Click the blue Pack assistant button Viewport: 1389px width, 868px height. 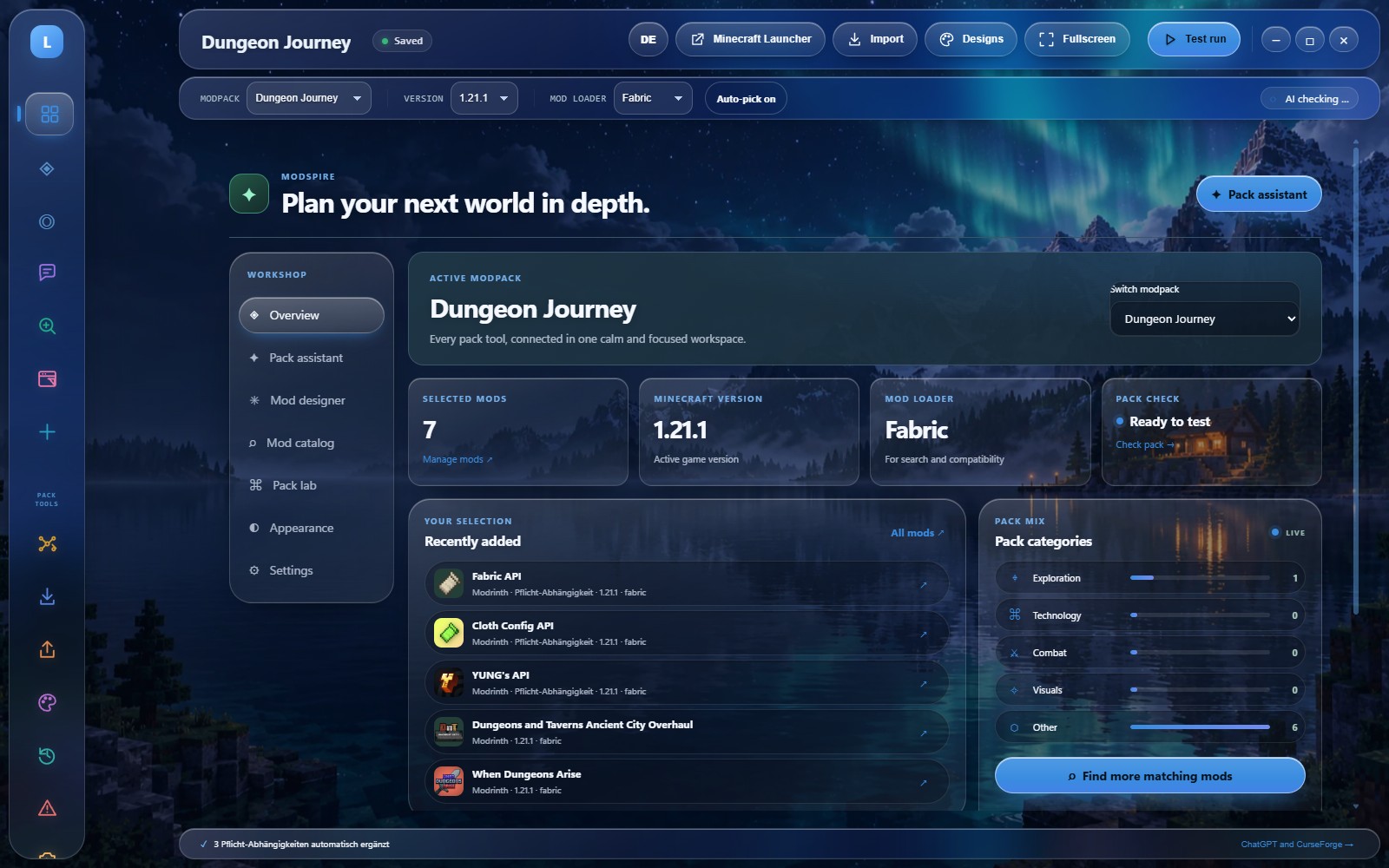[x=1259, y=194]
